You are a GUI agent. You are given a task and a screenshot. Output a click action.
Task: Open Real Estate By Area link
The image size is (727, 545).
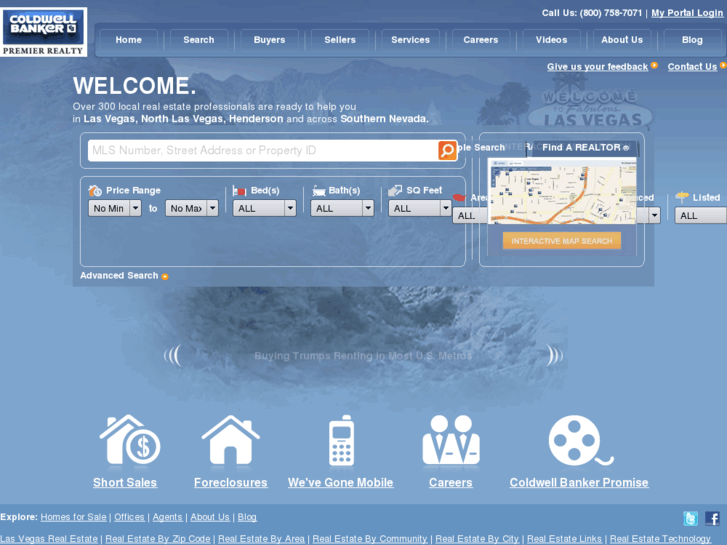[261, 539]
